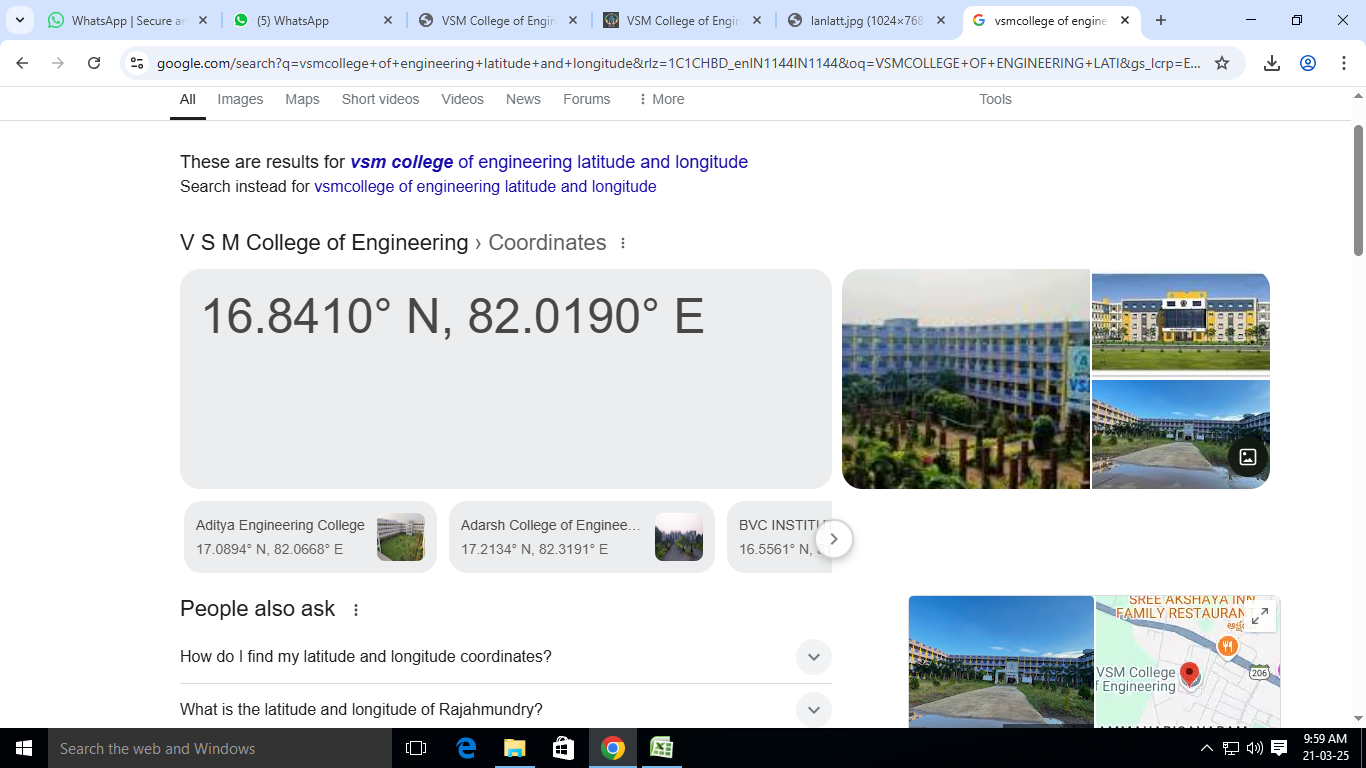Image resolution: width=1366 pixels, height=768 pixels.
Task: Open Chrome three-dot menu
Action: [1344, 63]
